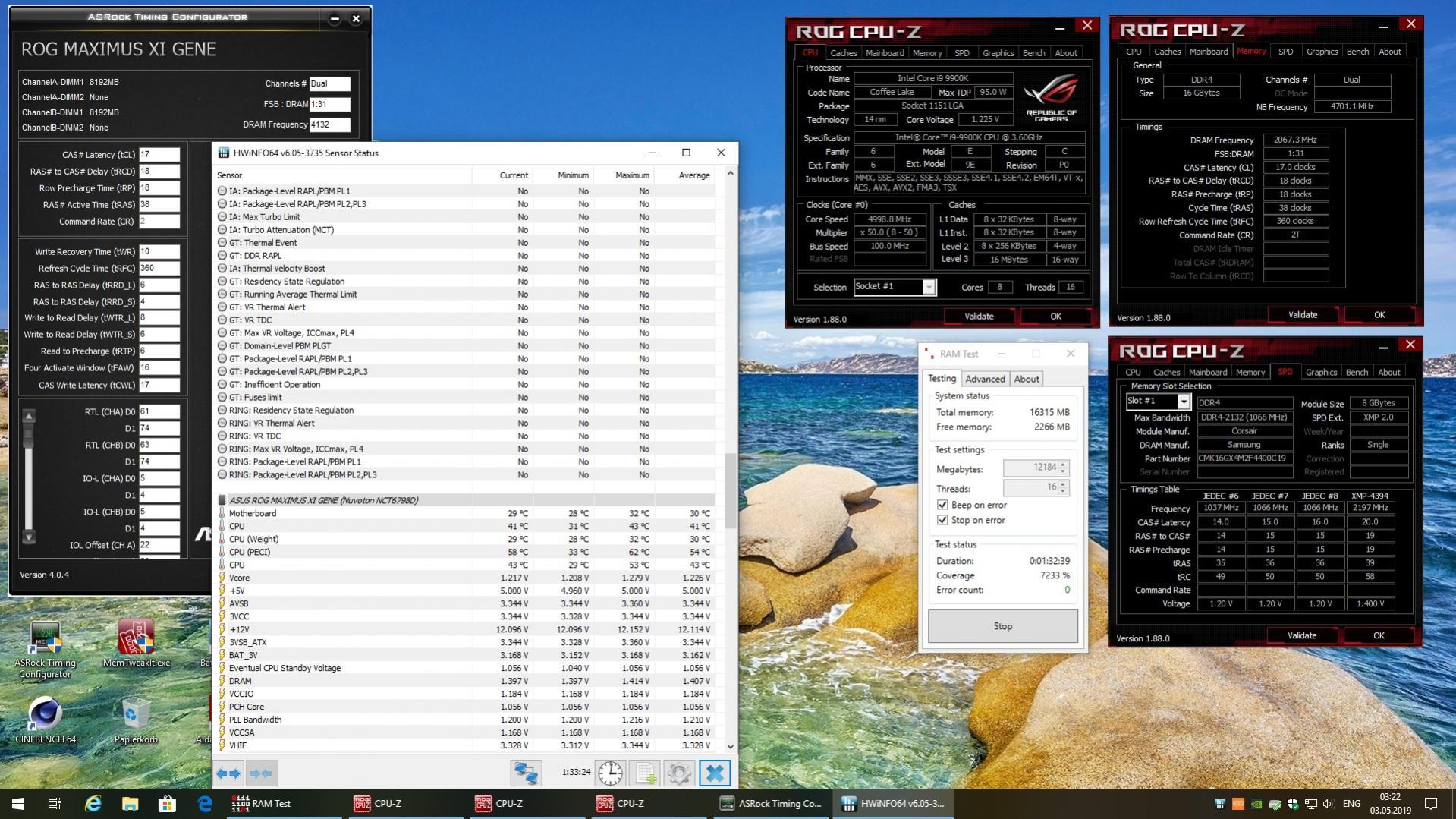Click Stop button in RAM Test
The height and width of the screenshot is (819, 1456).
point(1002,626)
